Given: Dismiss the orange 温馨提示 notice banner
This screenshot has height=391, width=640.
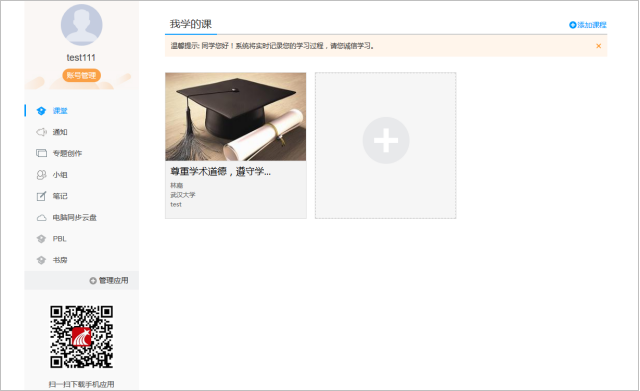Looking at the screenshot, I should 598,46.
